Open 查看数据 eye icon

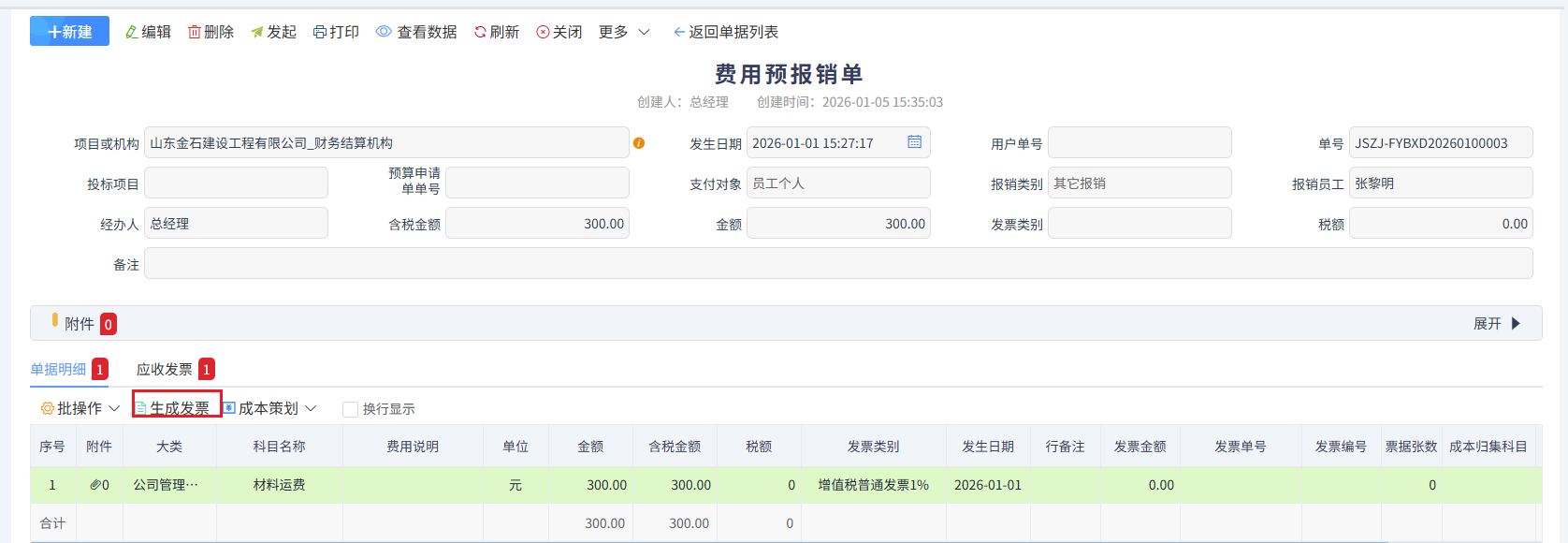click(384, 32)
